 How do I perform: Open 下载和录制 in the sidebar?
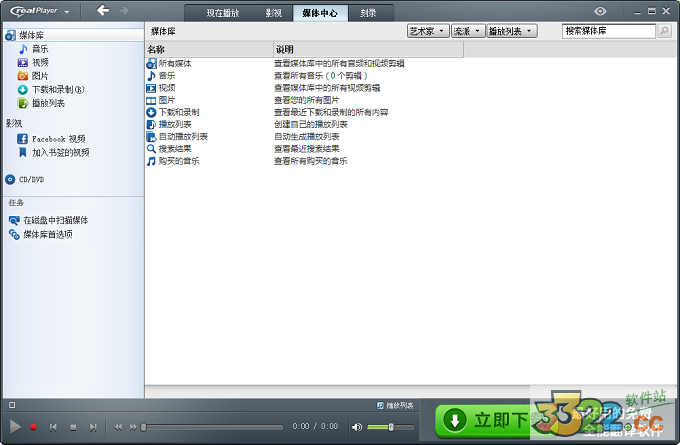pyautogui.click(x=51, y=90)
